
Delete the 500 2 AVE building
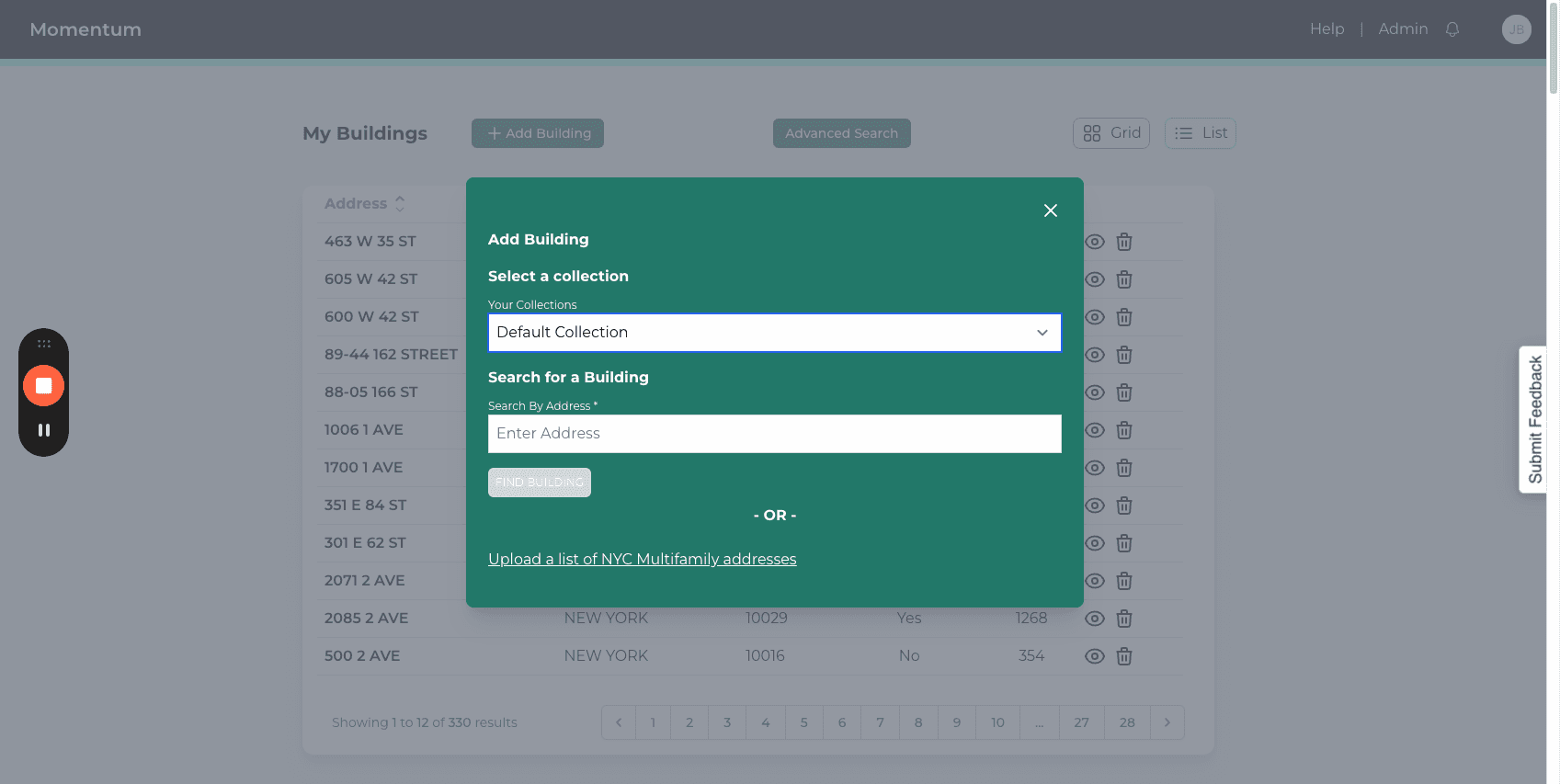coord(1124,656)
